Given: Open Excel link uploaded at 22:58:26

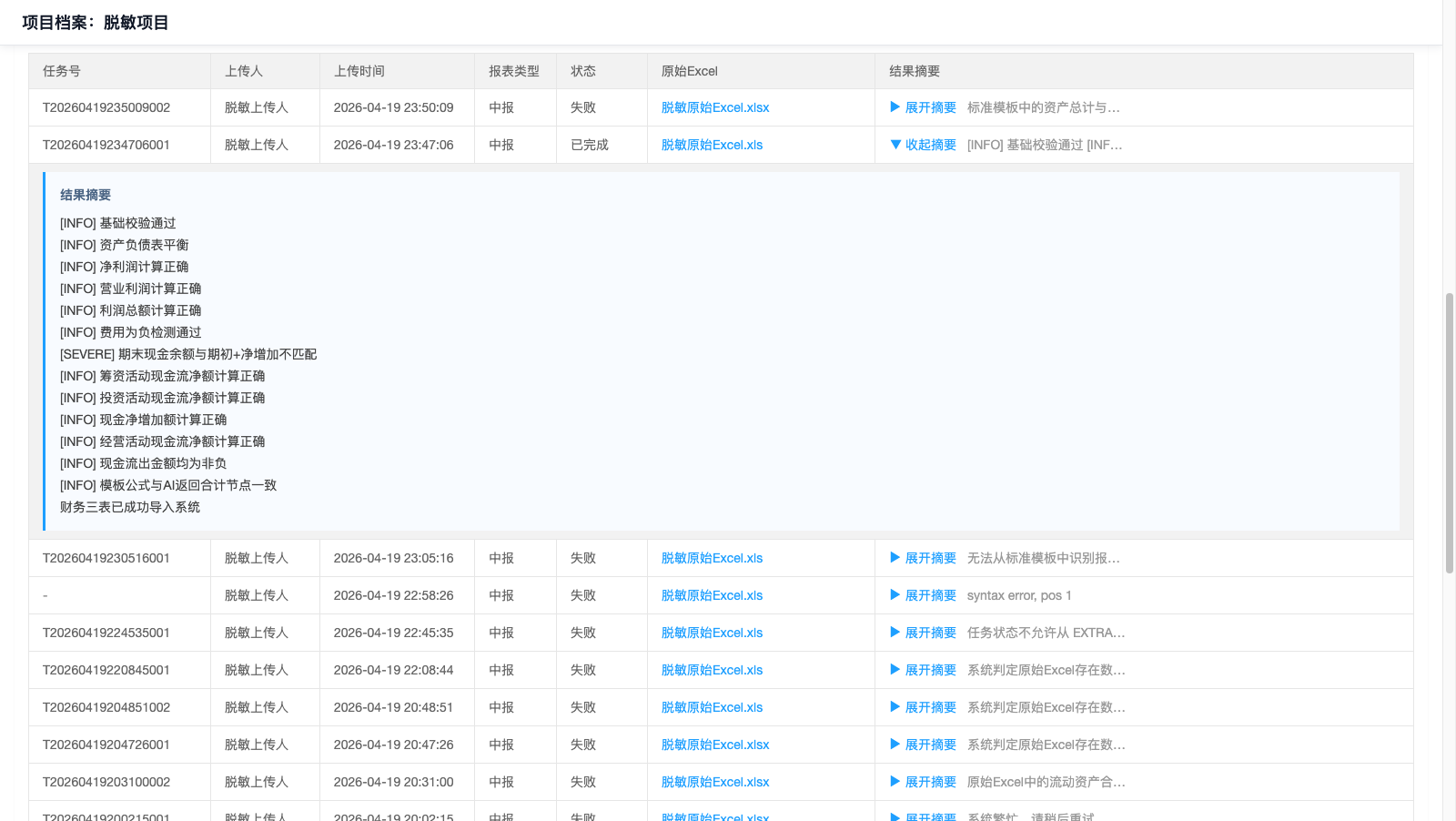Looking at the screenshot, I should 712,595.
